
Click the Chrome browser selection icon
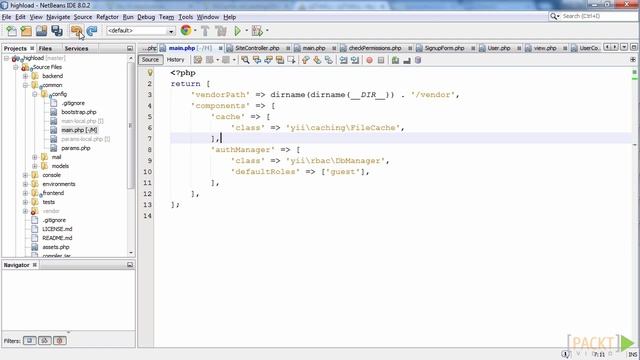point(186,30)
